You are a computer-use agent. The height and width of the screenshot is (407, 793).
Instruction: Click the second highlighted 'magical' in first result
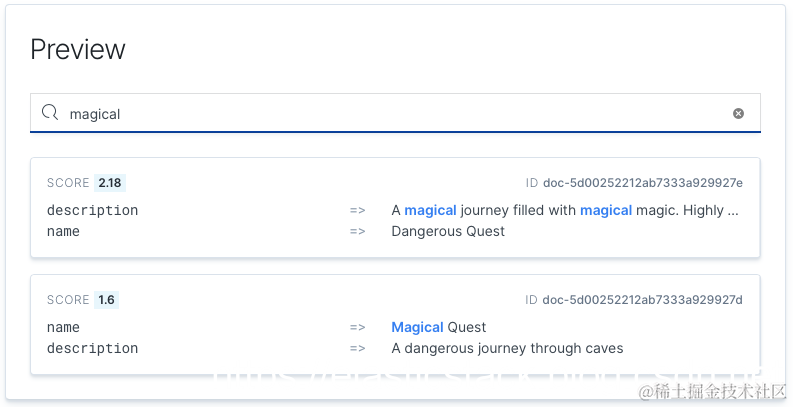[606, 210]
